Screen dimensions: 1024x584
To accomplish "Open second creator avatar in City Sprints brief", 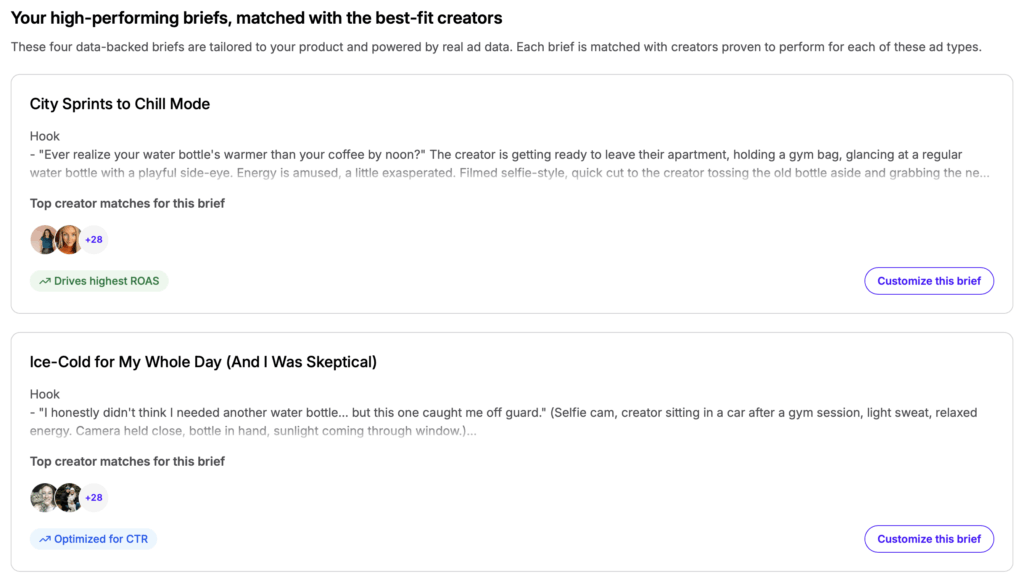I will 68,240.
